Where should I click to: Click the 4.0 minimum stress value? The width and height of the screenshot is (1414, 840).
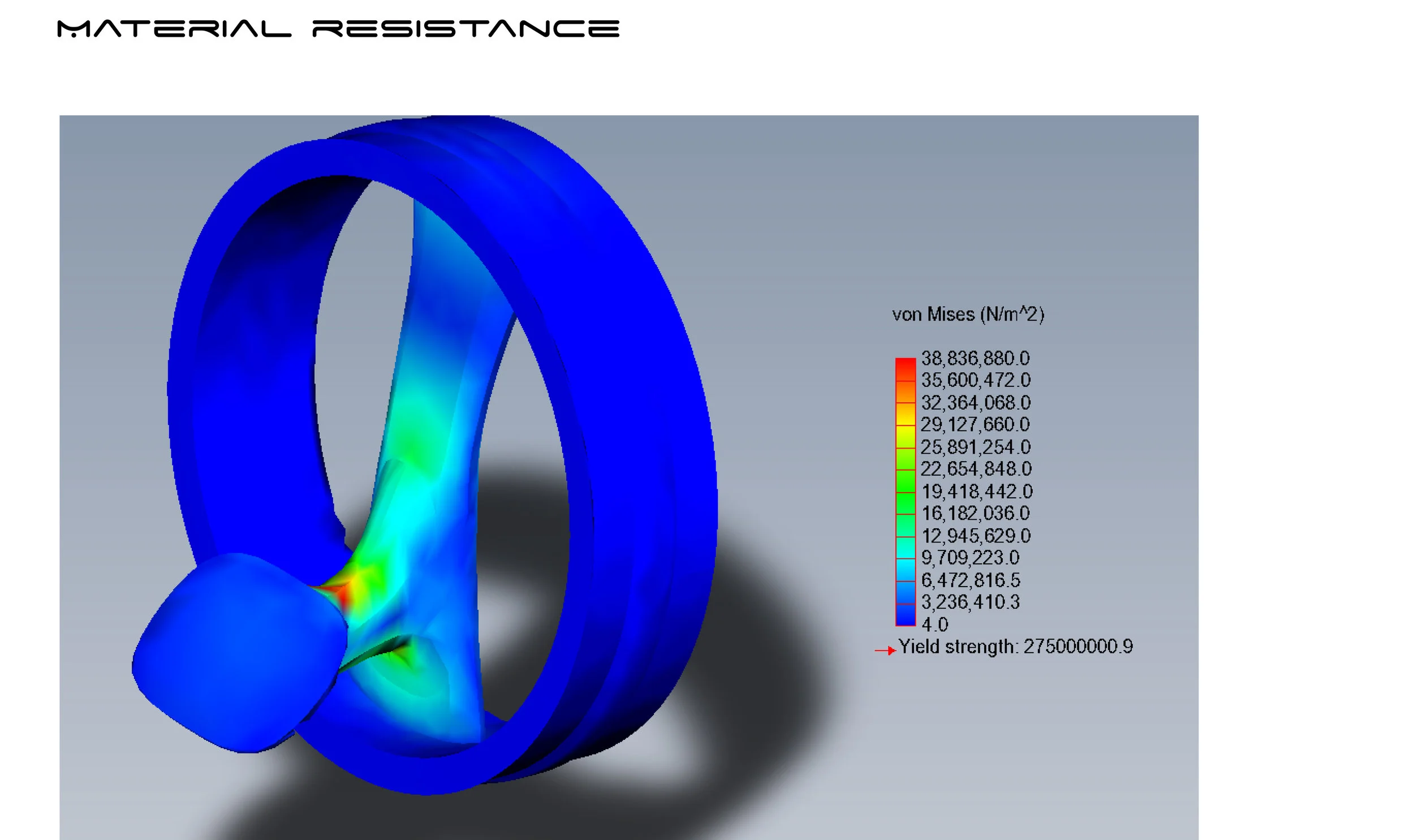(934, 624)
